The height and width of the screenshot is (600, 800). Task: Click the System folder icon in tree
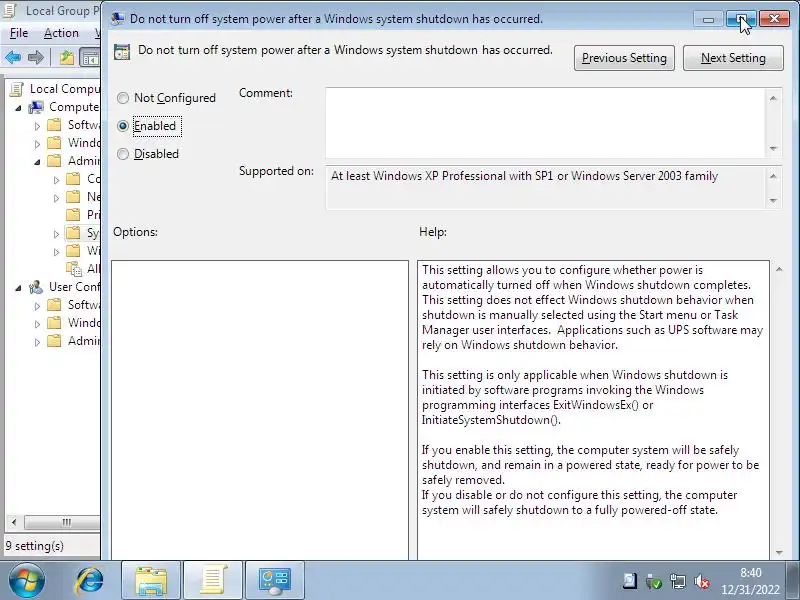73,233
